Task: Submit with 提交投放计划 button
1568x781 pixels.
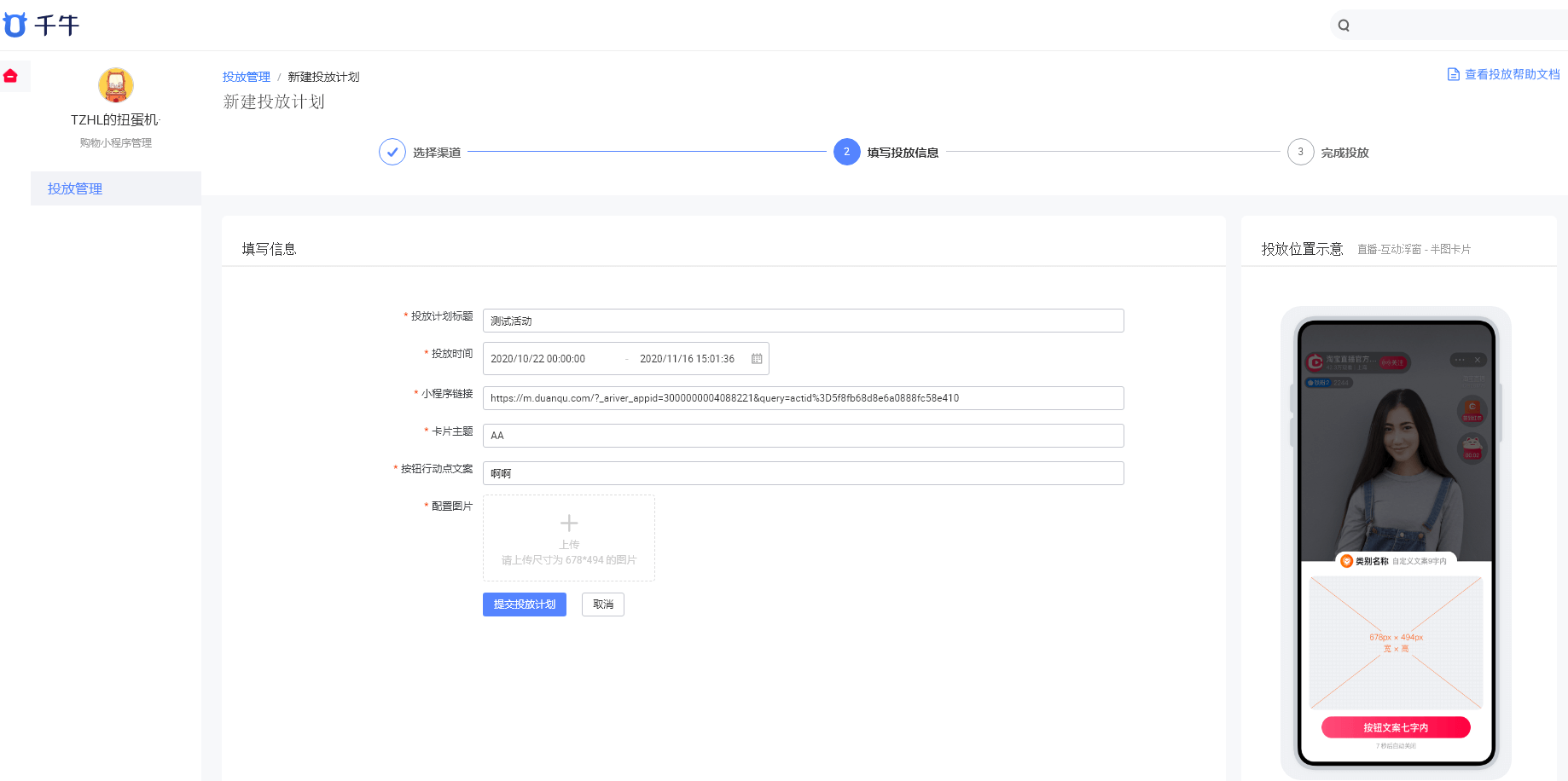Action: click(x=525, y=605)
